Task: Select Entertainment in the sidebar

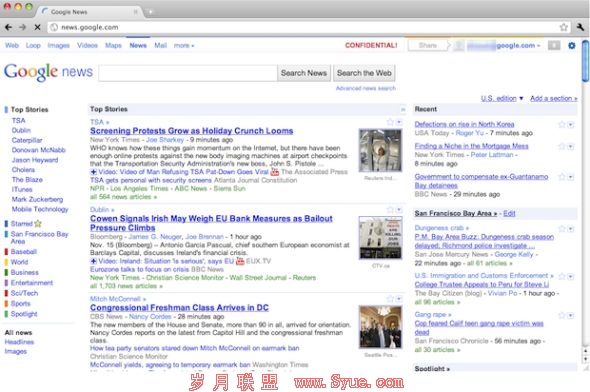Action: click(32, 283)
